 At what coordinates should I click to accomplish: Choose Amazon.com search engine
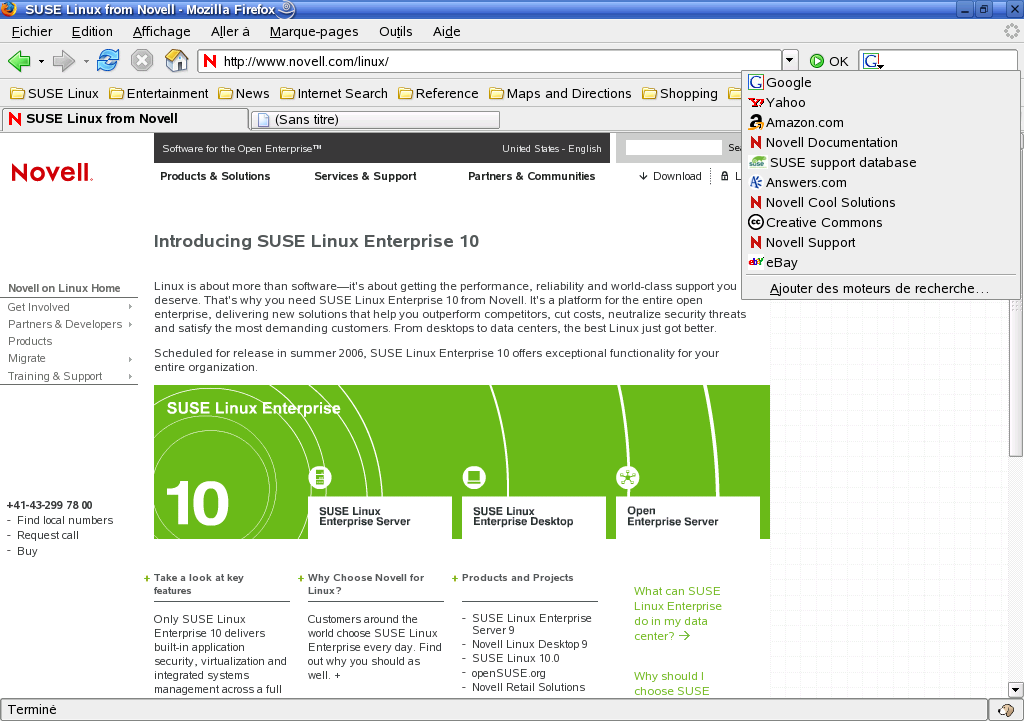click(x=880, y=122)
